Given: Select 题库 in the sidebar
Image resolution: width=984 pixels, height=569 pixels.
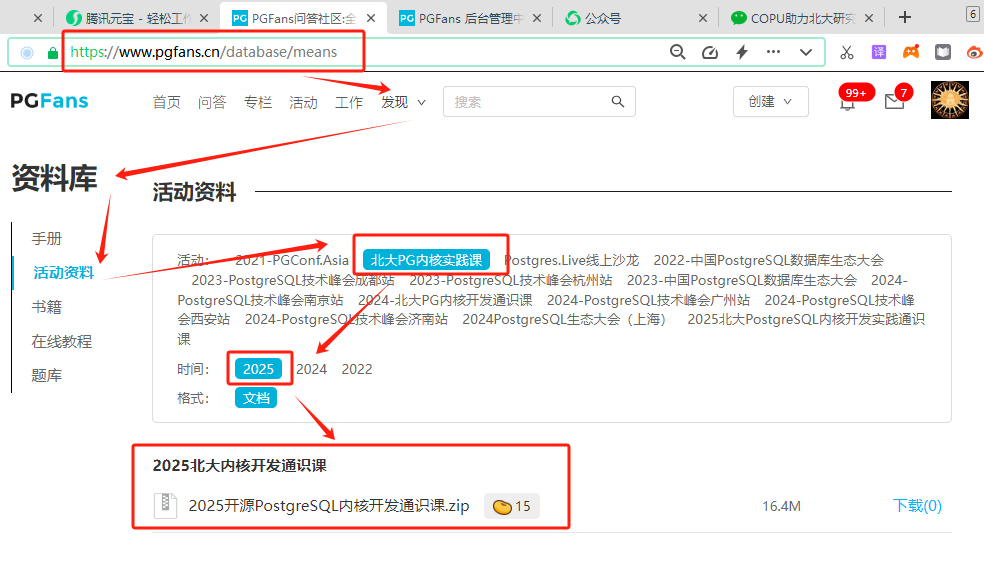Looking at the screenshot, I should pos(47,375).
